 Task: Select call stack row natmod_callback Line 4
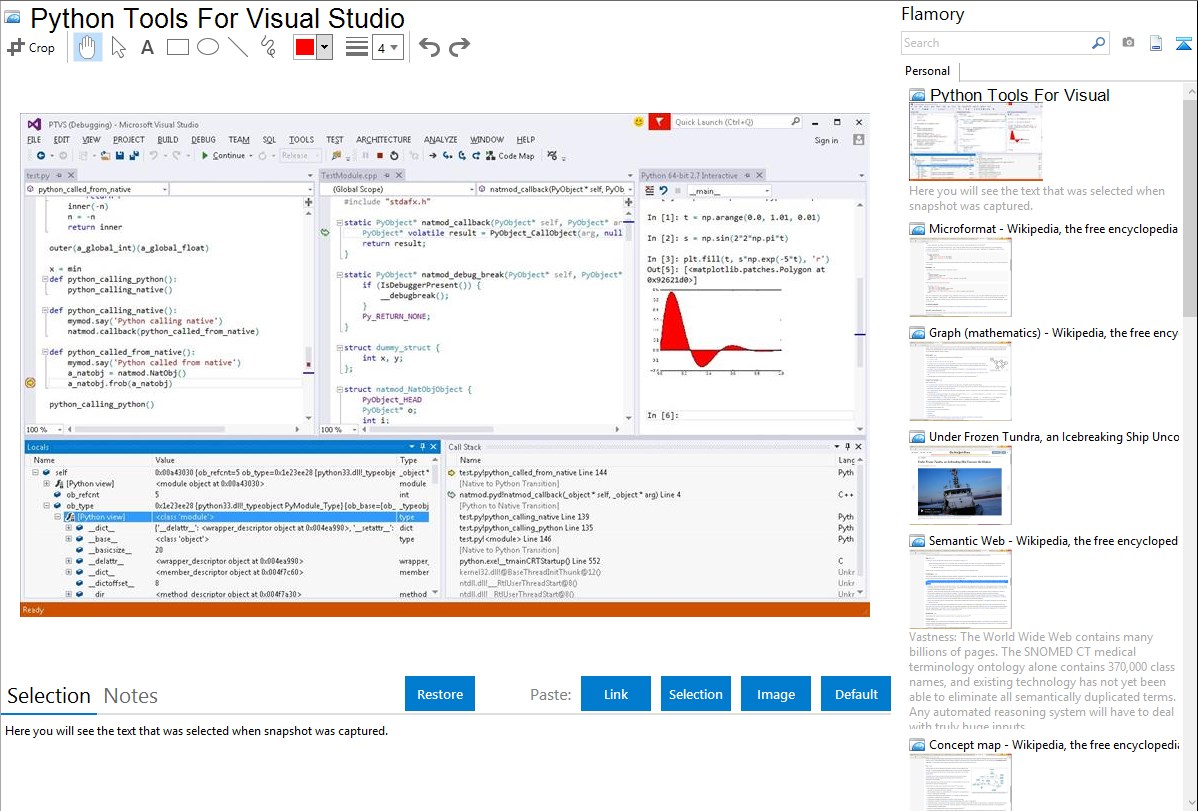coord(569,495)
